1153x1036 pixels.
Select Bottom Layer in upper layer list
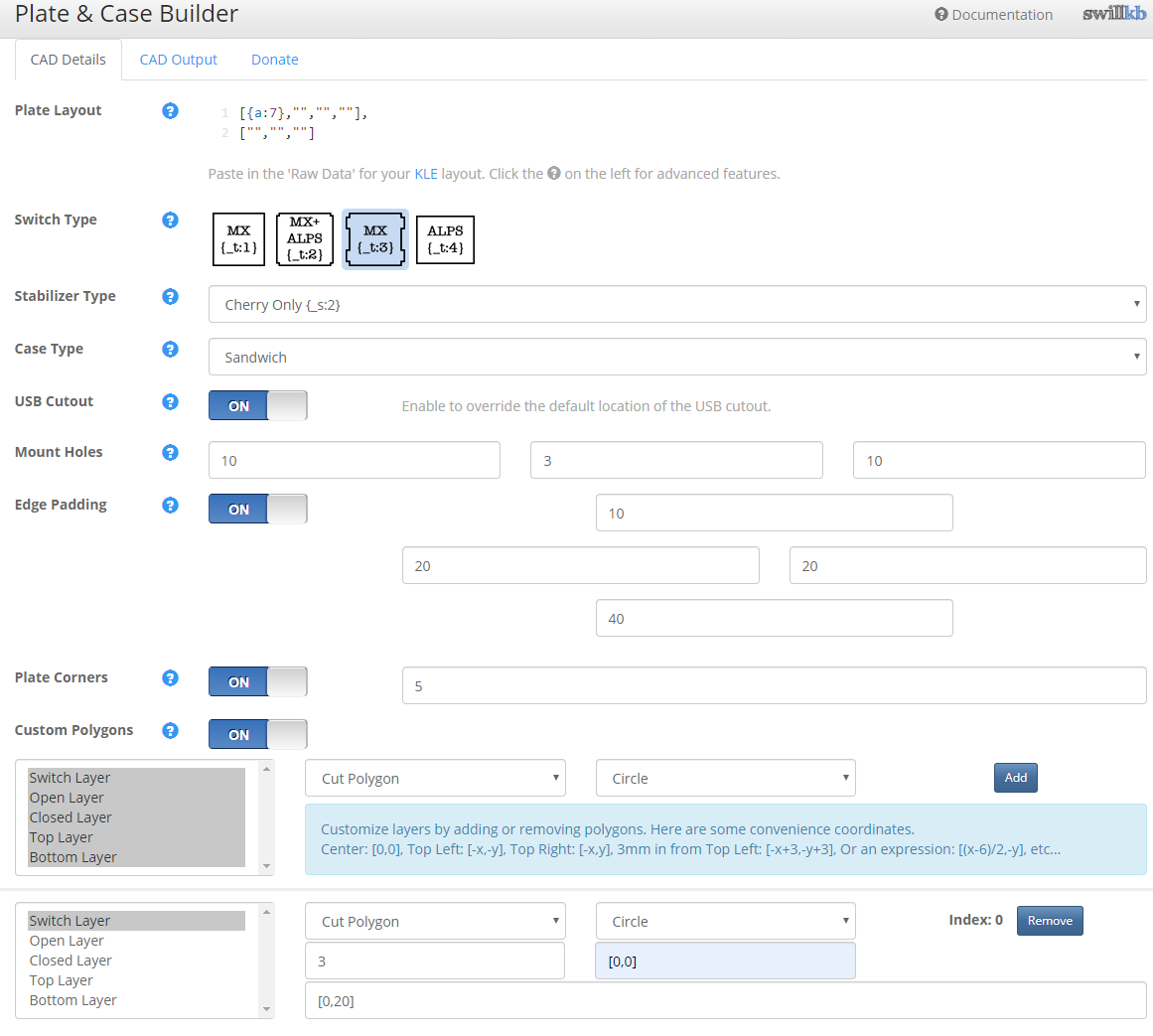(136, 857)
